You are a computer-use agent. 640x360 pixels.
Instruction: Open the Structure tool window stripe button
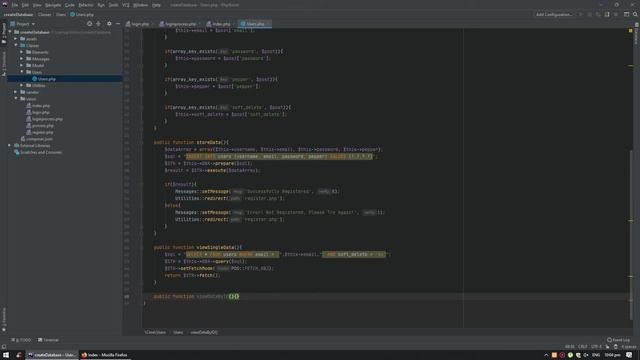pos(4,64)
